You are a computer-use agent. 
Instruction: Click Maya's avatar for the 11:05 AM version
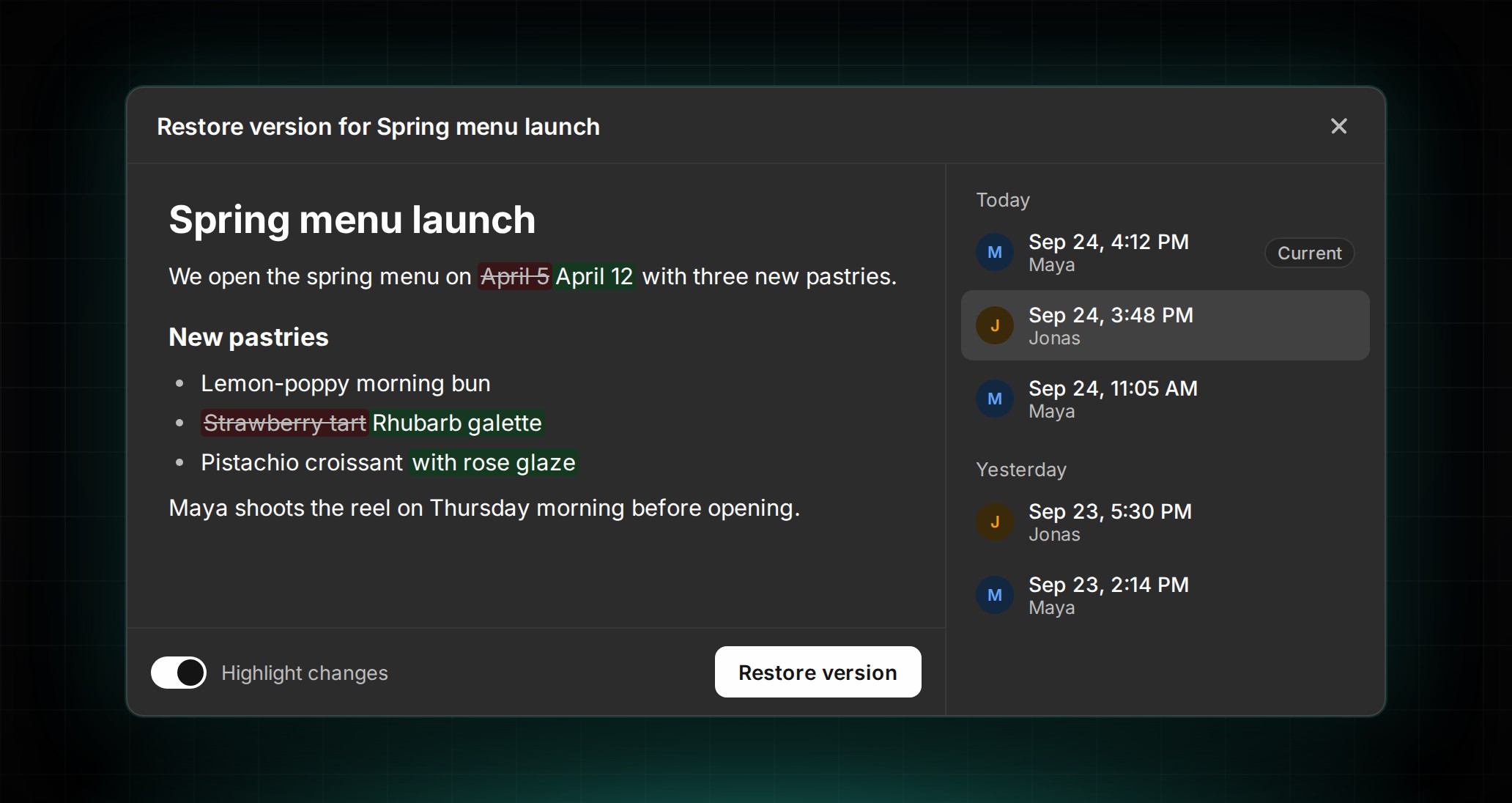(995, 399)
